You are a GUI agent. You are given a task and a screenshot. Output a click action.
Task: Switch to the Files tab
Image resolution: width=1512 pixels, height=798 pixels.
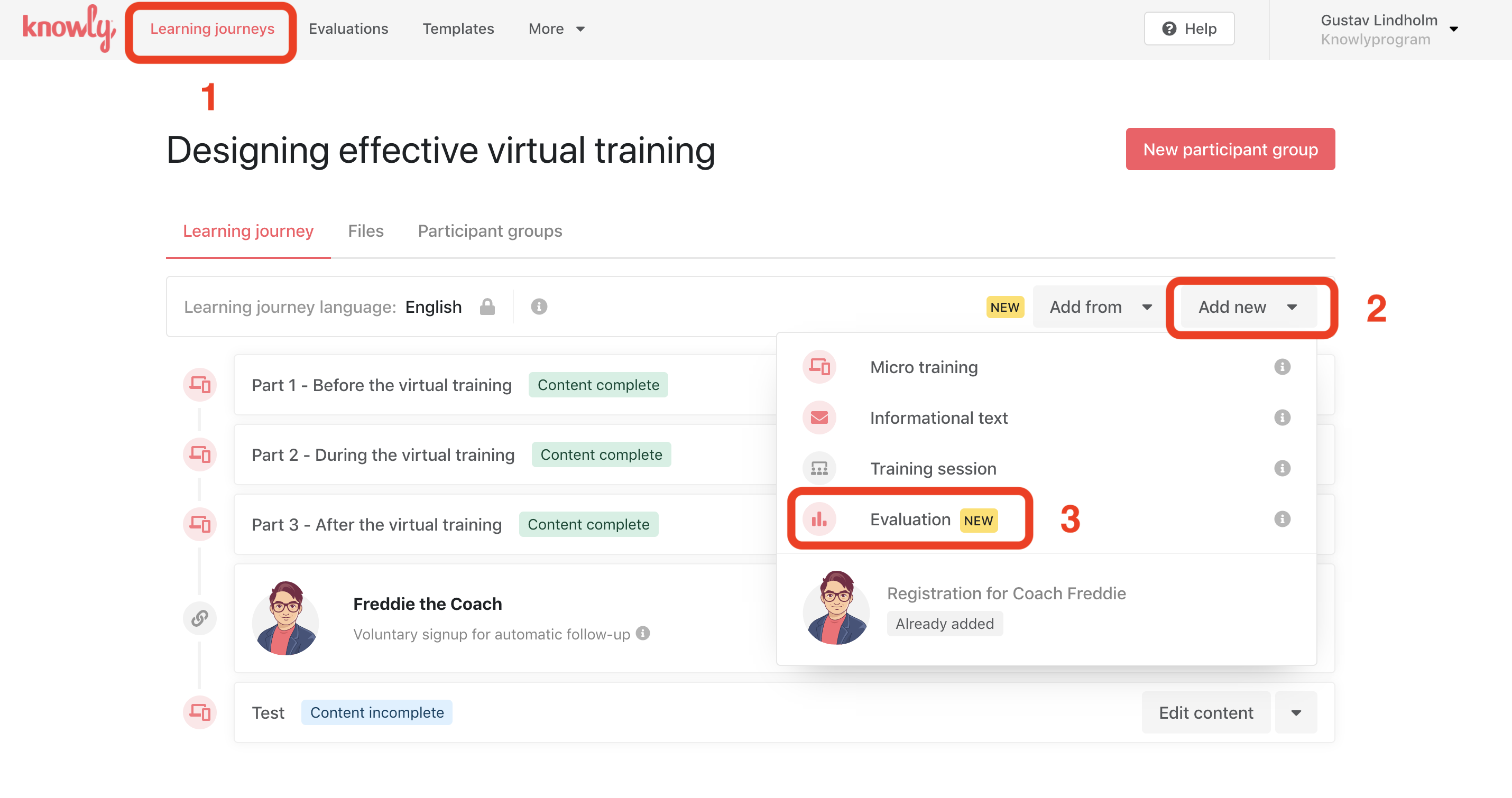pos(365,231)
